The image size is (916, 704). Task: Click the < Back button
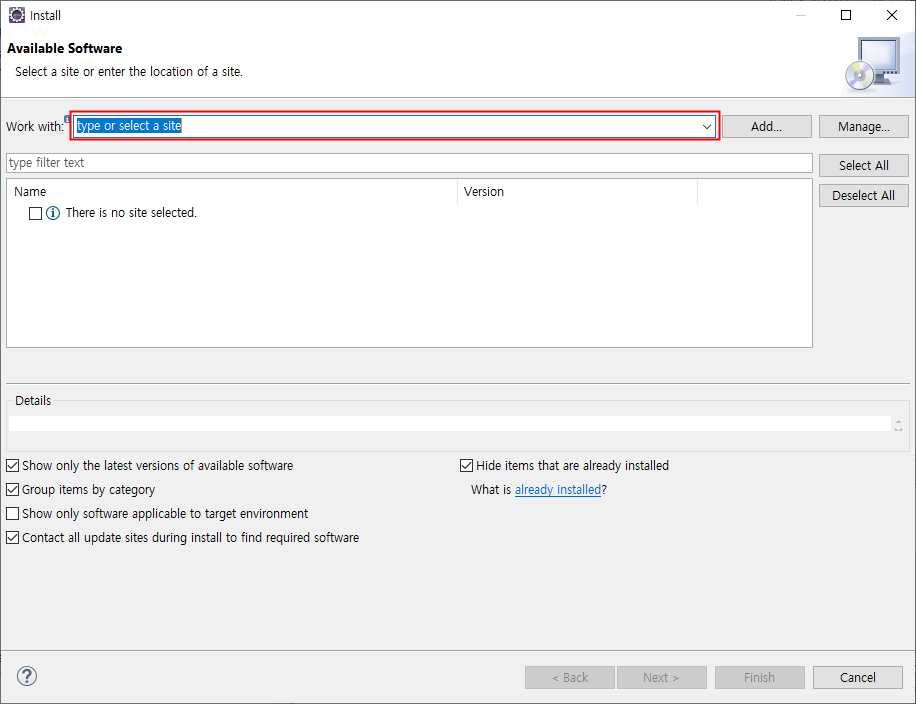click(570, 678)
